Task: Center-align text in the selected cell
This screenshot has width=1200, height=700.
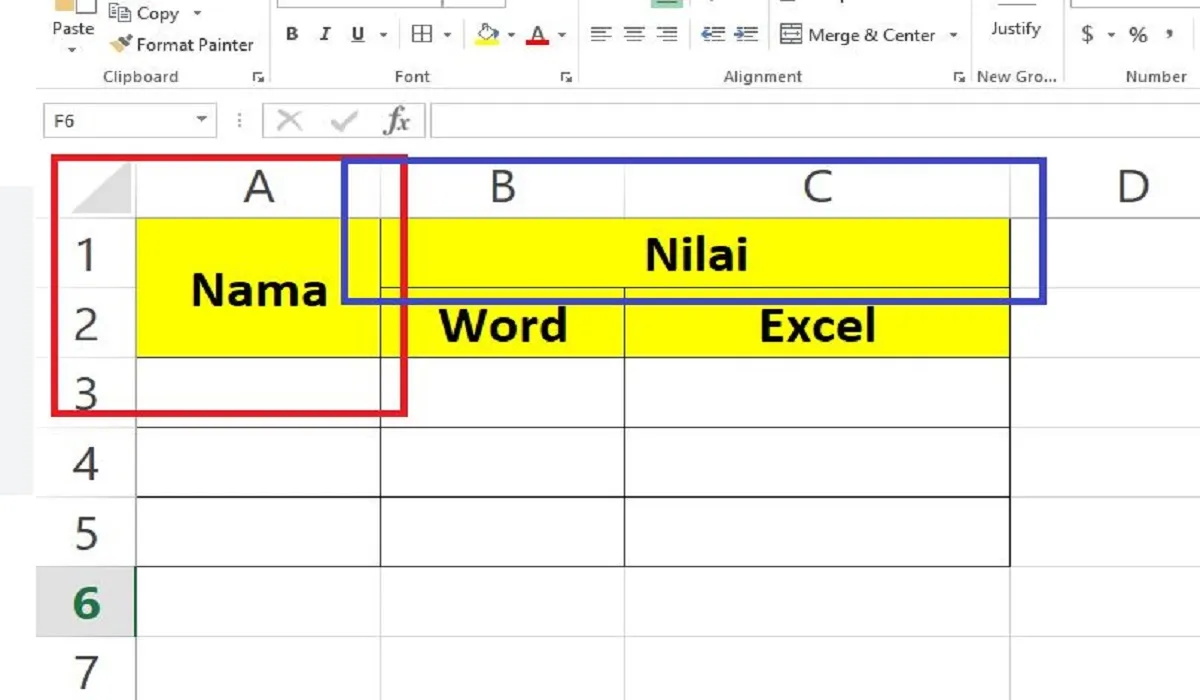Action: [x=633, y=33]
